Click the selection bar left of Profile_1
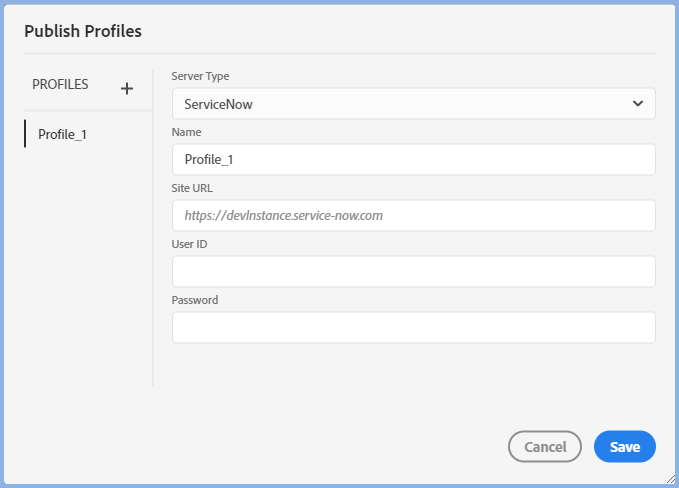Viewport: 679px width, 488px height. tap(25, 133)
